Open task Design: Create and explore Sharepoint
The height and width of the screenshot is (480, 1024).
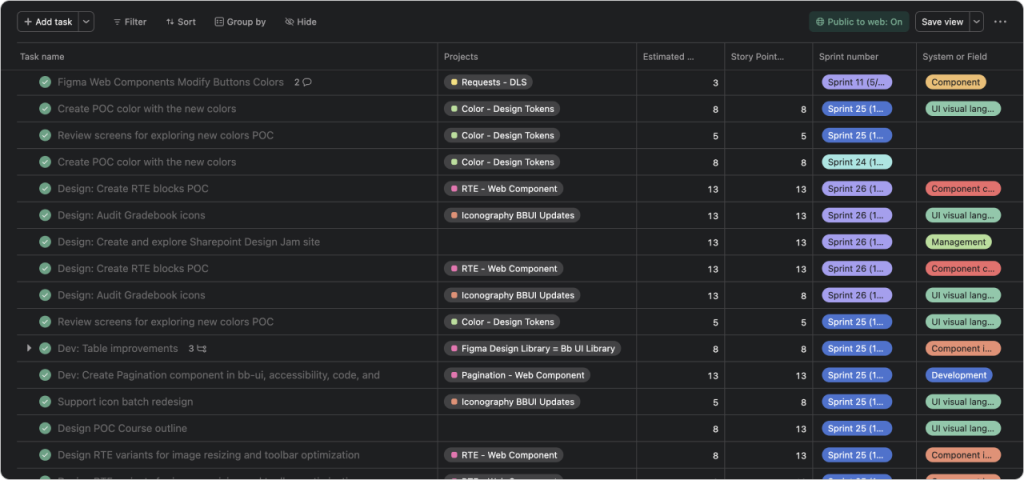click(x=188, y=242)
